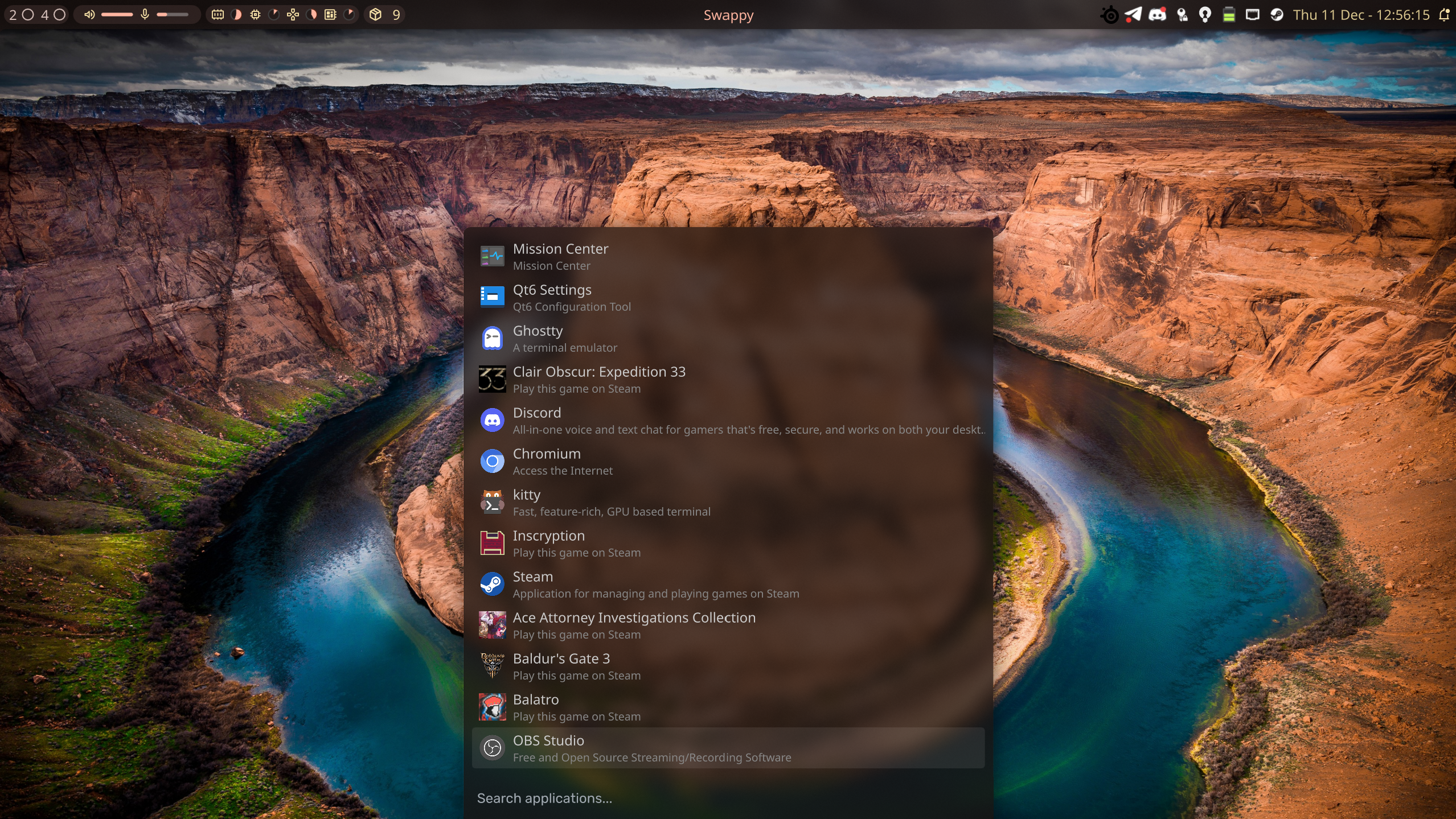Toggle microphone mute in top bar

coord(145,15)
